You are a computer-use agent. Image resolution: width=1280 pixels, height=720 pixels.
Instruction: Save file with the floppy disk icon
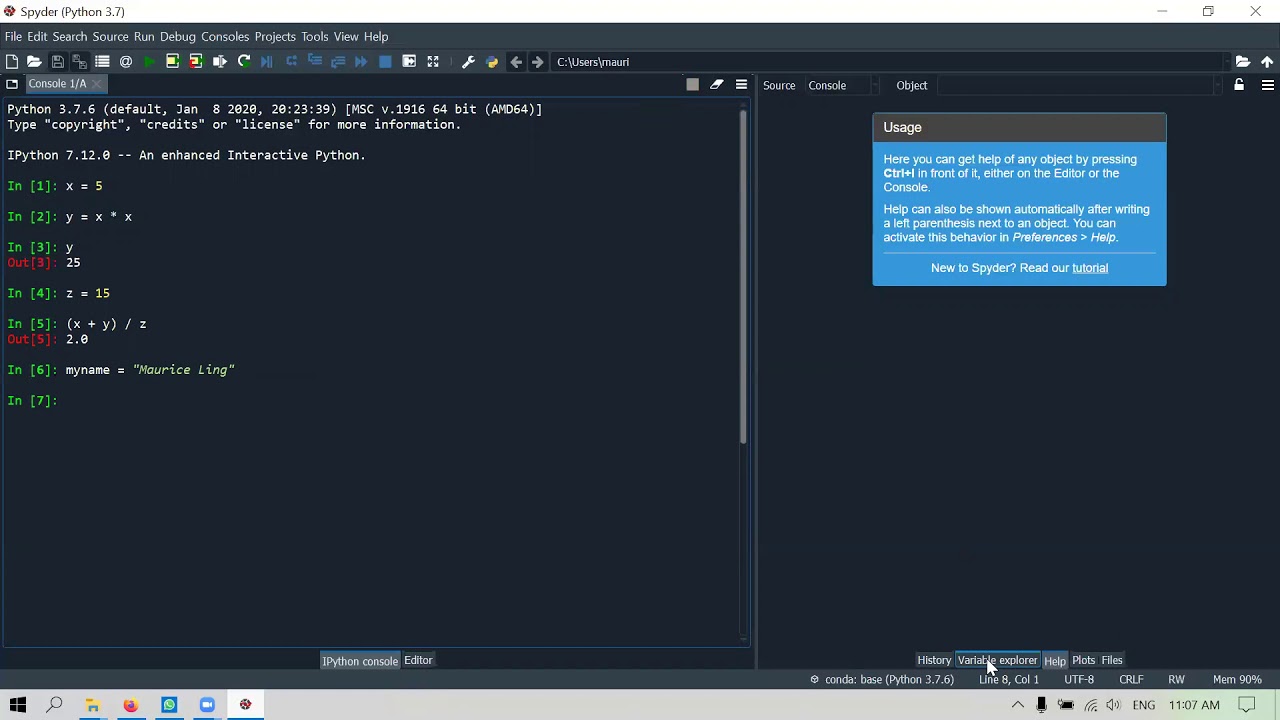(x=57, y=62)
